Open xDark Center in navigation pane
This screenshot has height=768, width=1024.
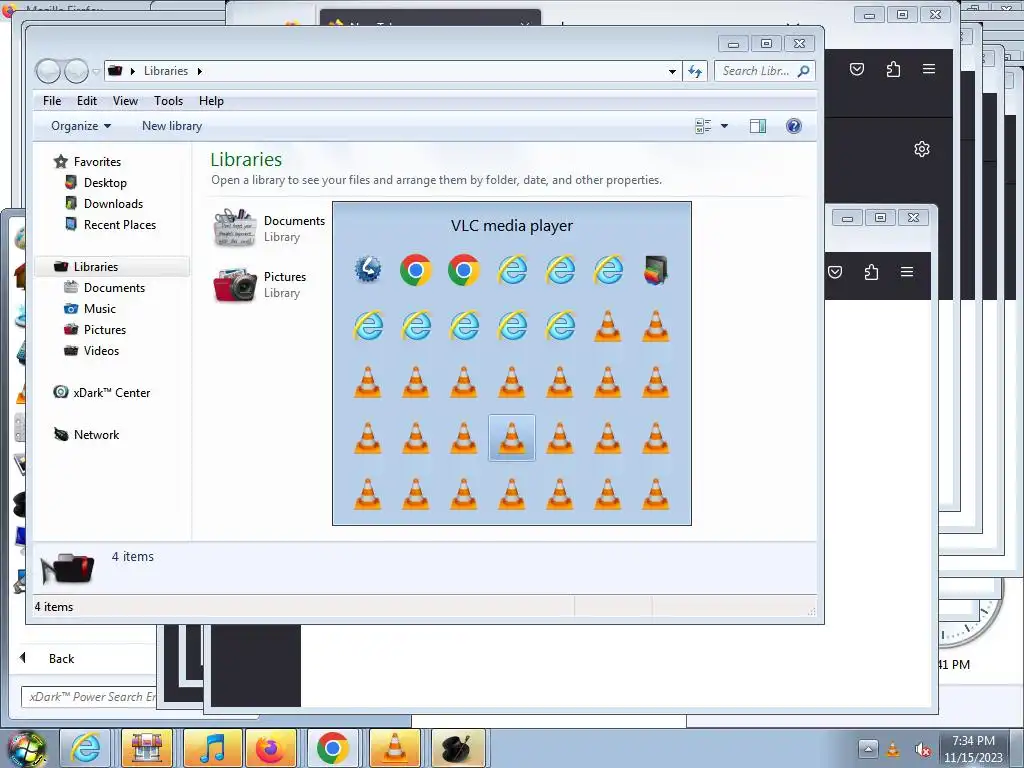[112, 392]
